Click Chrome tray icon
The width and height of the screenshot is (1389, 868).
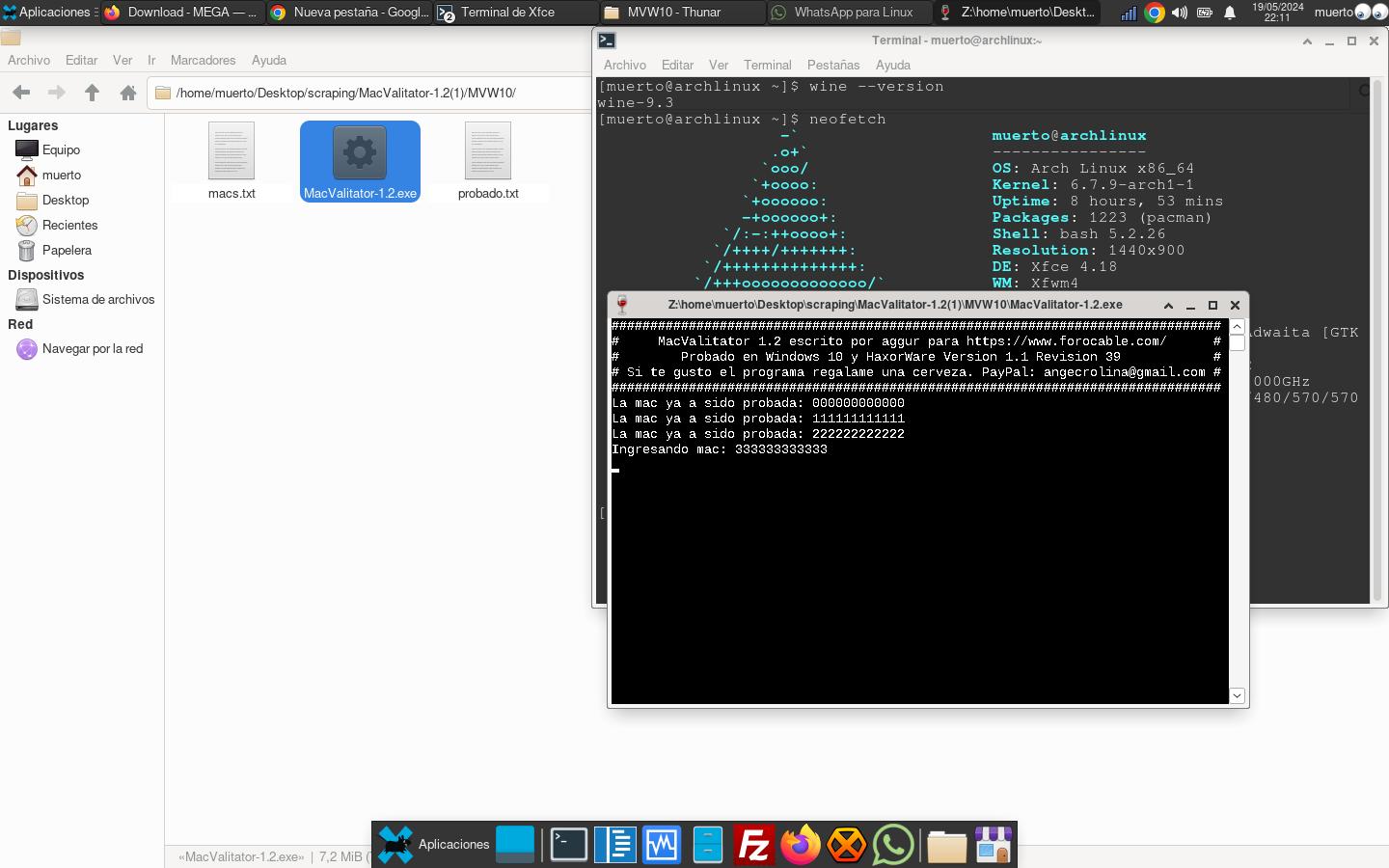(x=1154, y=13)
